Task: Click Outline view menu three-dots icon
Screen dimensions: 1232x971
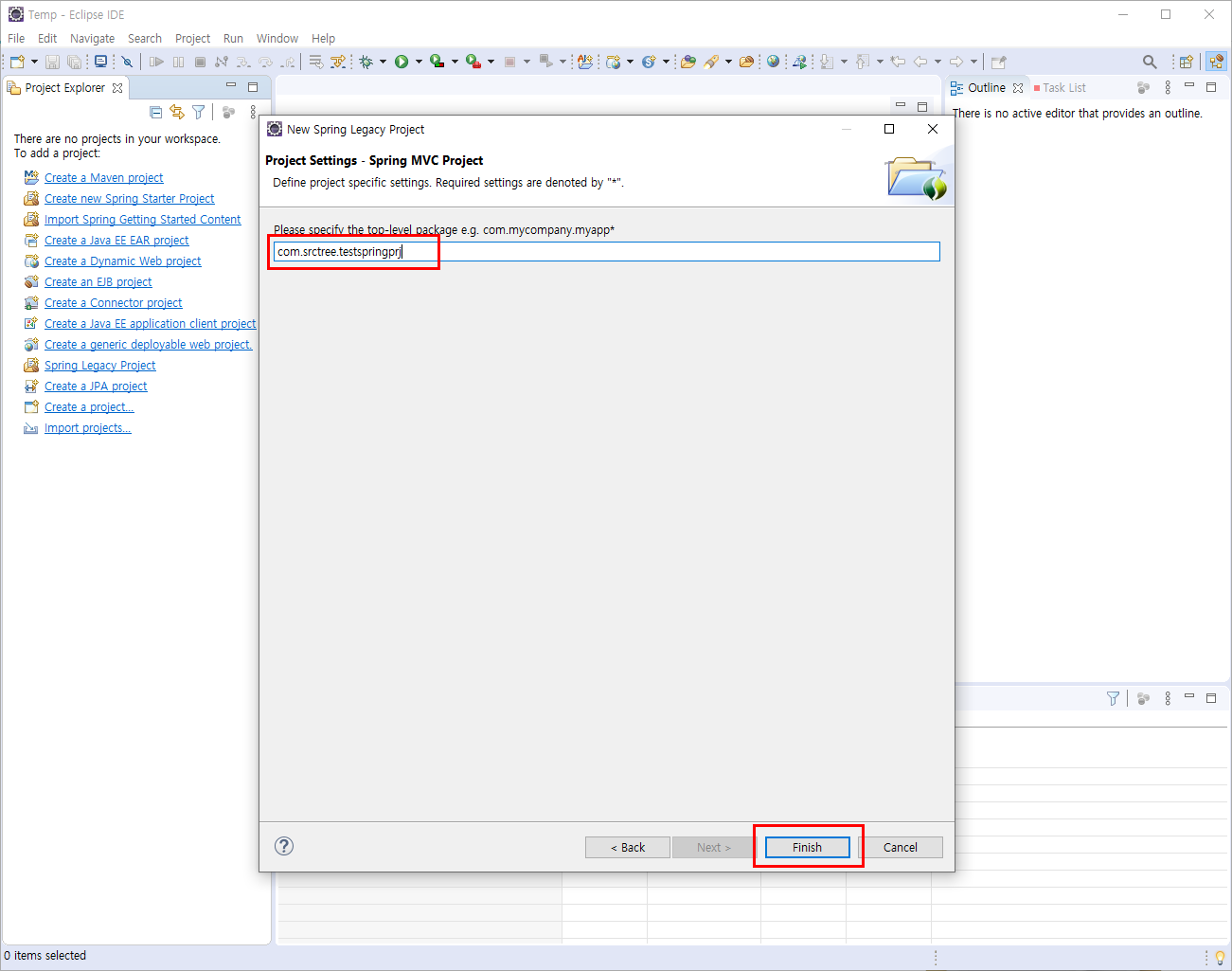Action: coord(1168,87)
